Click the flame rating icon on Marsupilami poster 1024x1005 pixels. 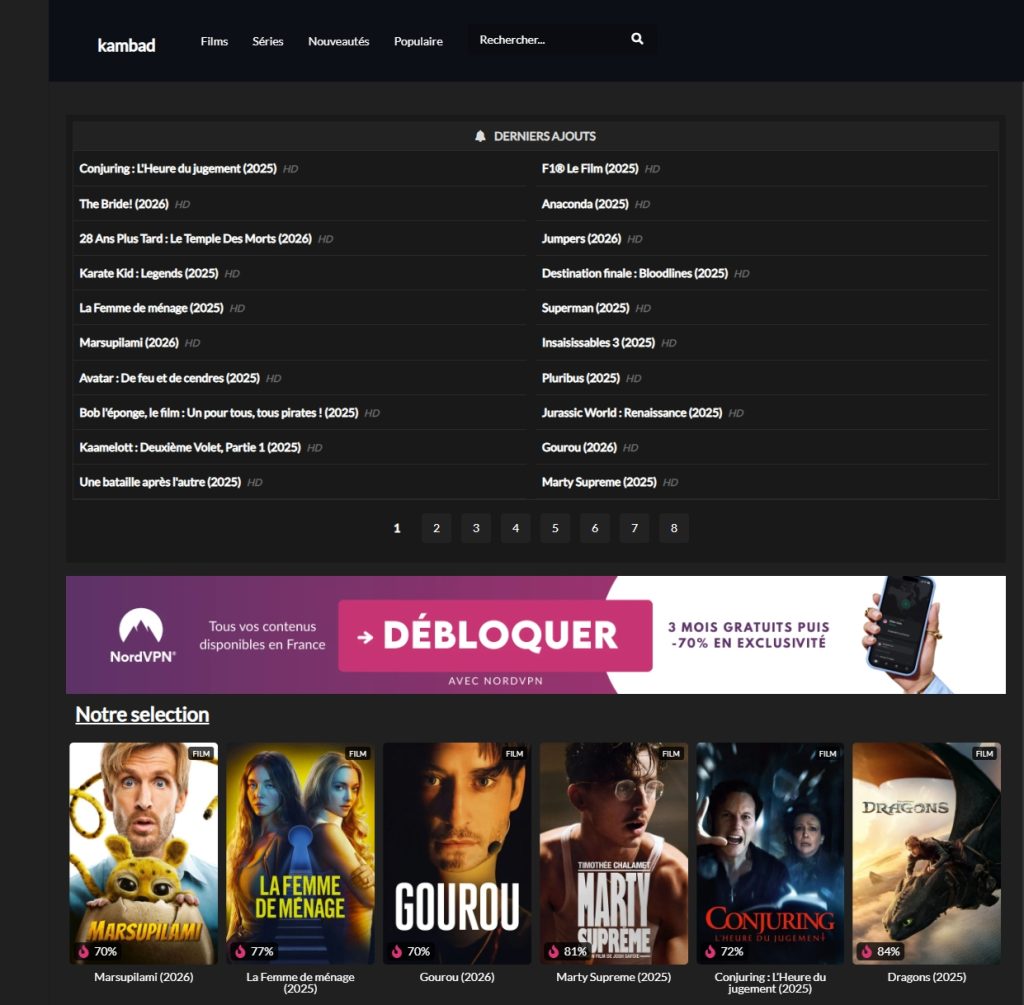(82, 952)
